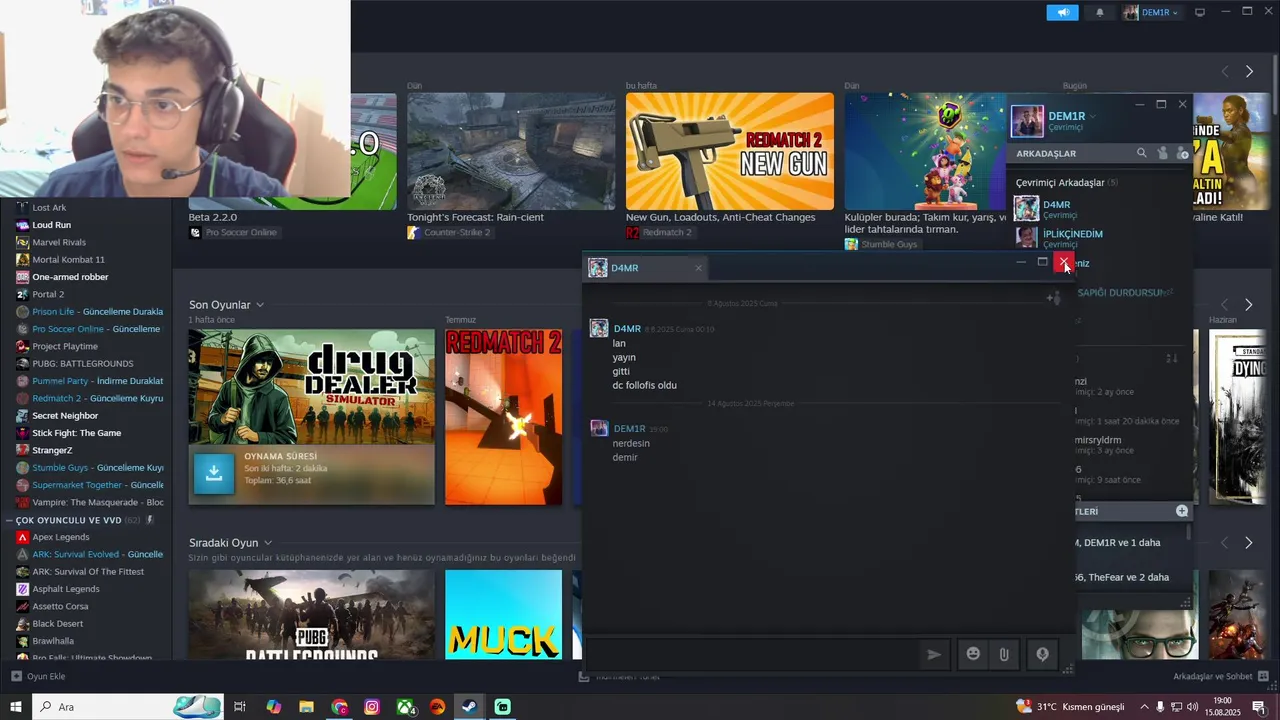The height and width of the screenshot is (720, 1280).
Task: Attach a file with the paperclip icon
Action: pyautogui.click(x=1003, y=654)
